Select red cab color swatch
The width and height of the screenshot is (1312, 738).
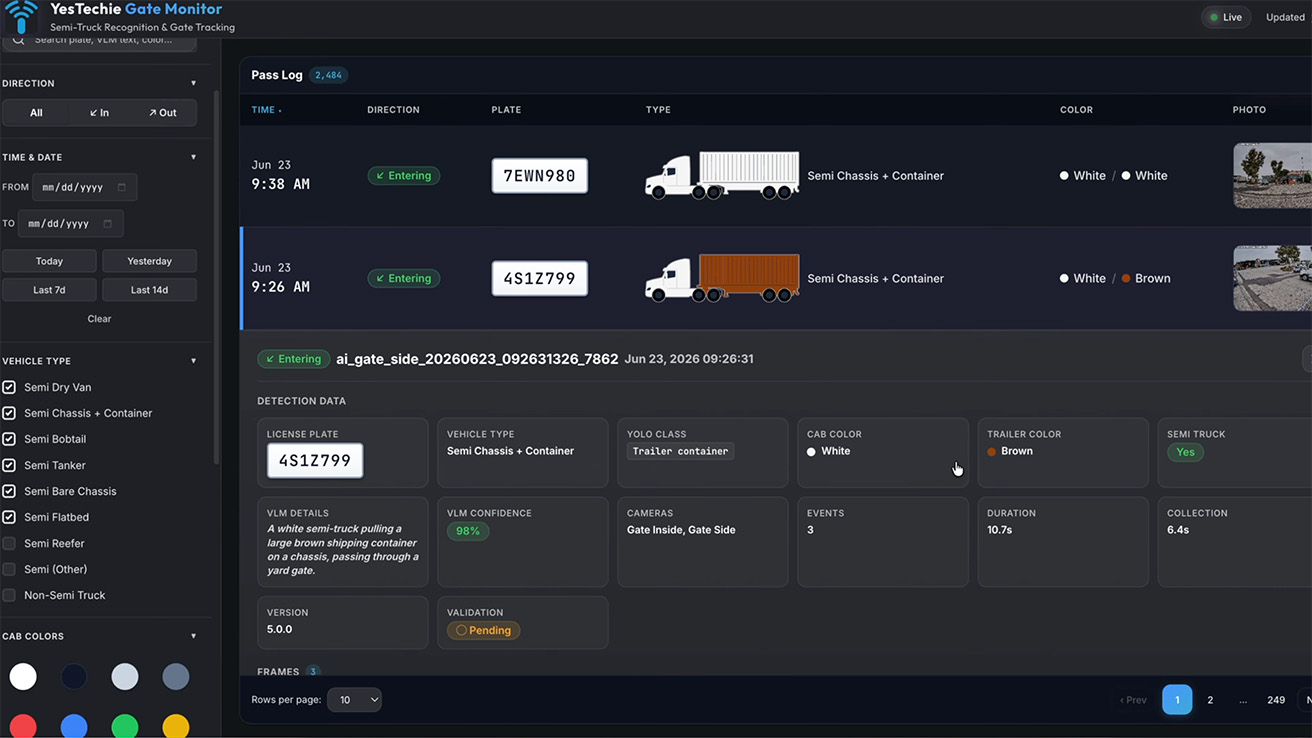(x=23, y=726)
